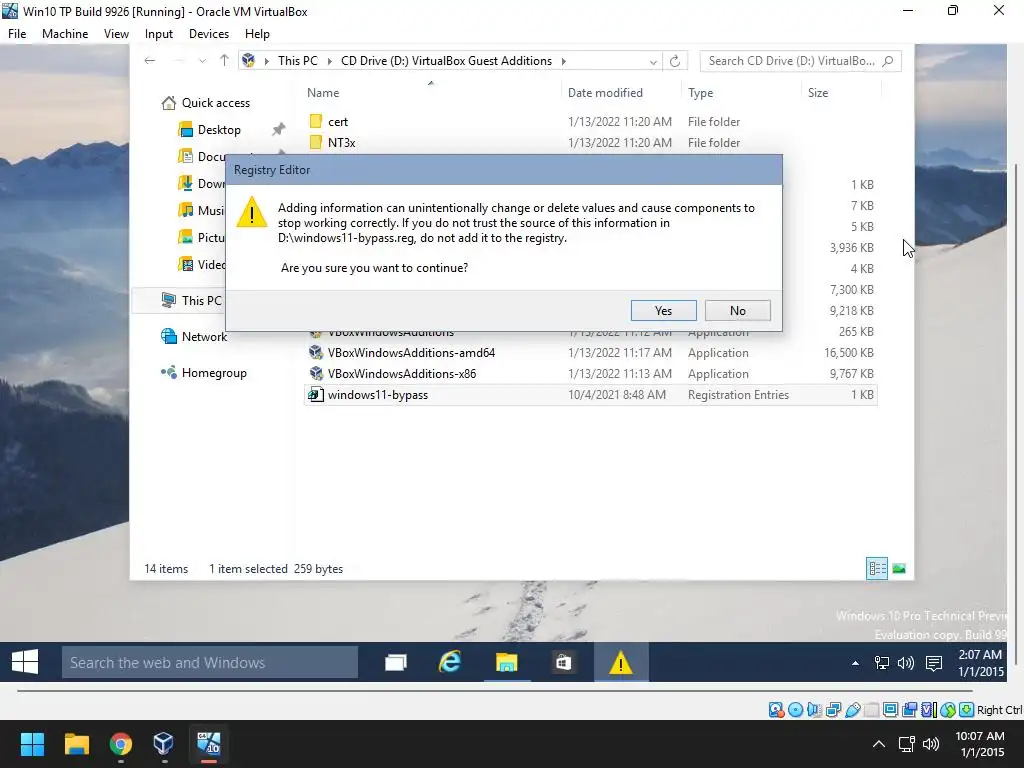Viewport: 1024px width, 768px height.
Task: Select VBoxWindowsAdditions-x86 application
Action: (402, 374)
